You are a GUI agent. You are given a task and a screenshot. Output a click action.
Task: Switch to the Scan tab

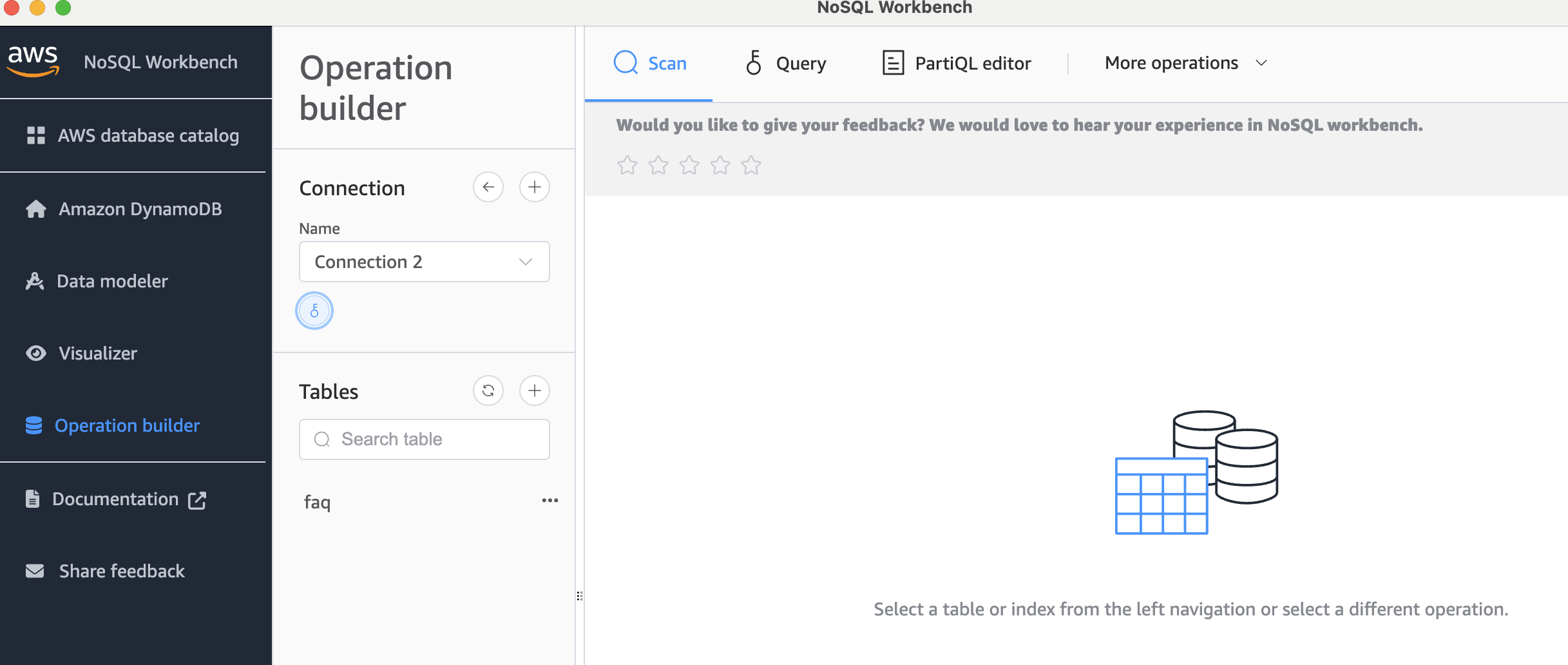click(x=649, y=63)
